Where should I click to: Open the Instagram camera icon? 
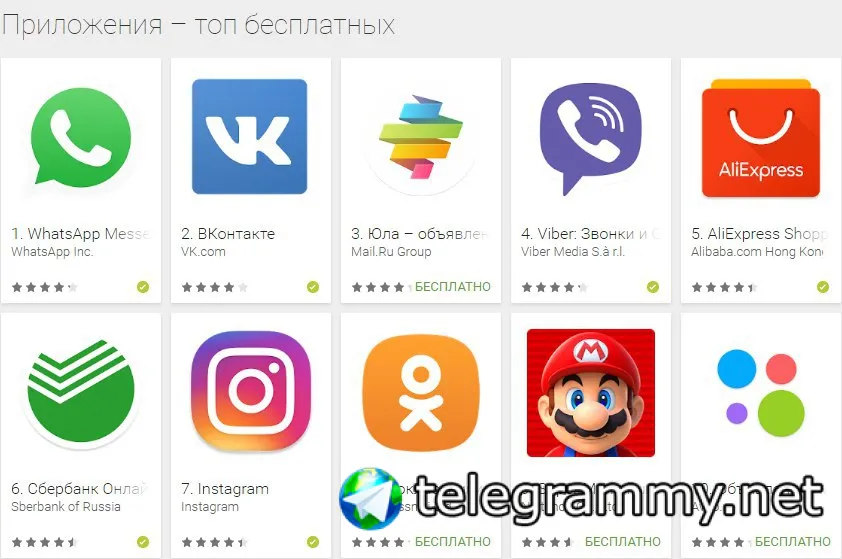coord(250,391)
